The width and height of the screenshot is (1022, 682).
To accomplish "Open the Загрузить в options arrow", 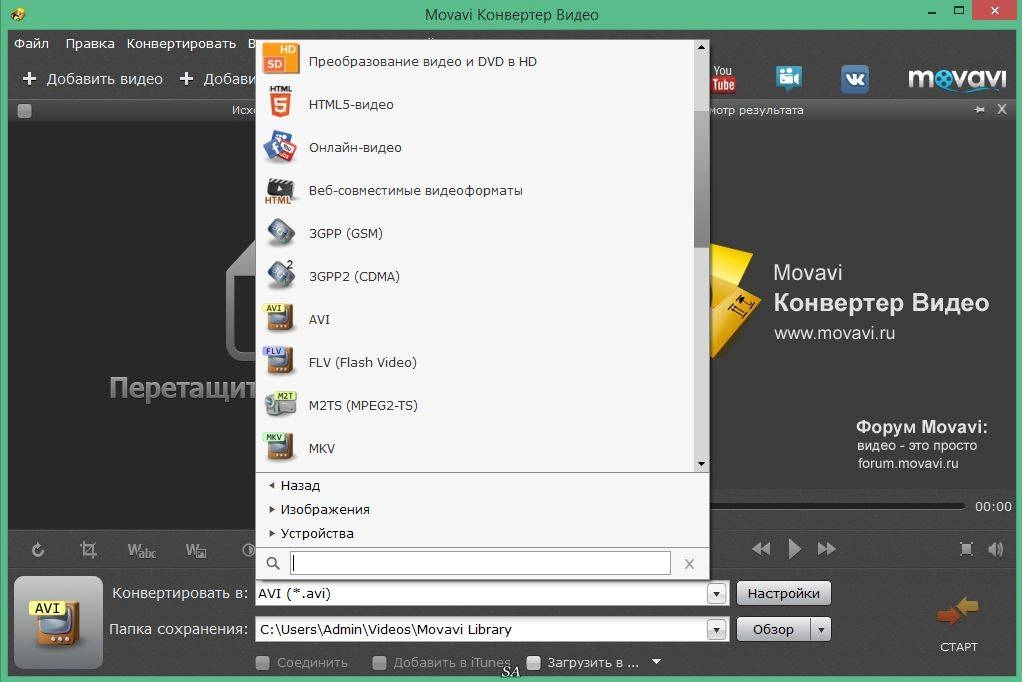I will [656, 662].
